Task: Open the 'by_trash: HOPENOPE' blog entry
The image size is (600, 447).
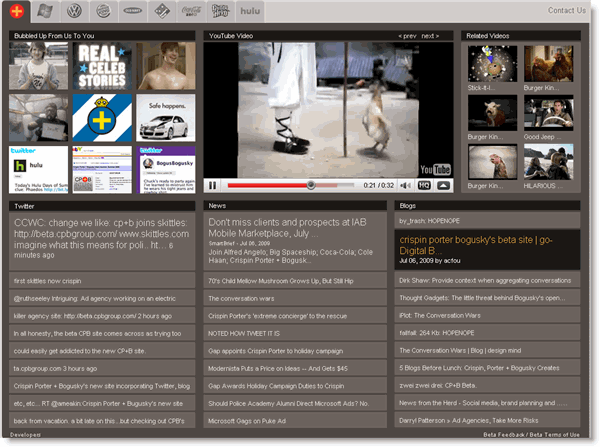Action: [x=488, y=221]
